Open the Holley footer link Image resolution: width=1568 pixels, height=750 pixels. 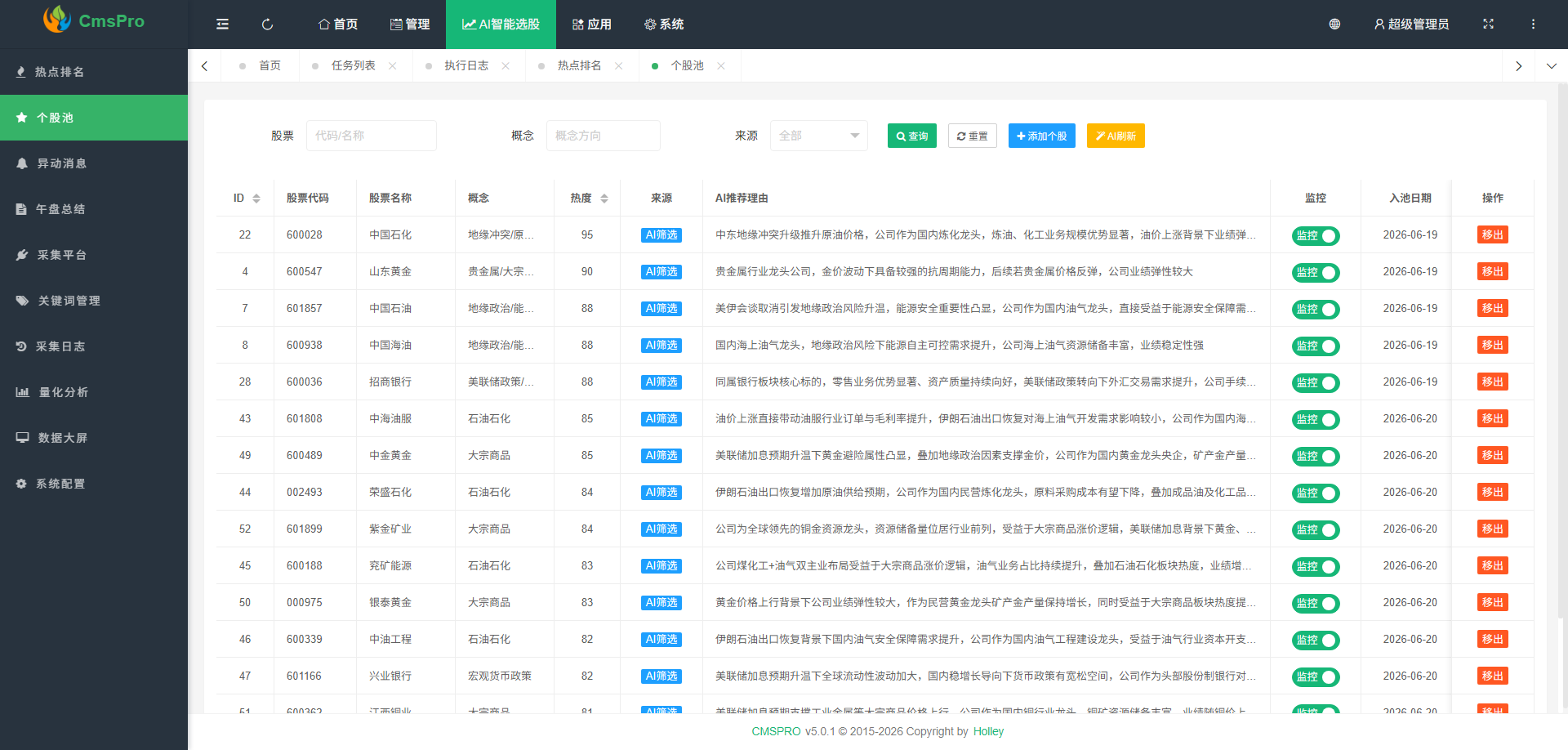pyautogui.click(x=988, y=732)
